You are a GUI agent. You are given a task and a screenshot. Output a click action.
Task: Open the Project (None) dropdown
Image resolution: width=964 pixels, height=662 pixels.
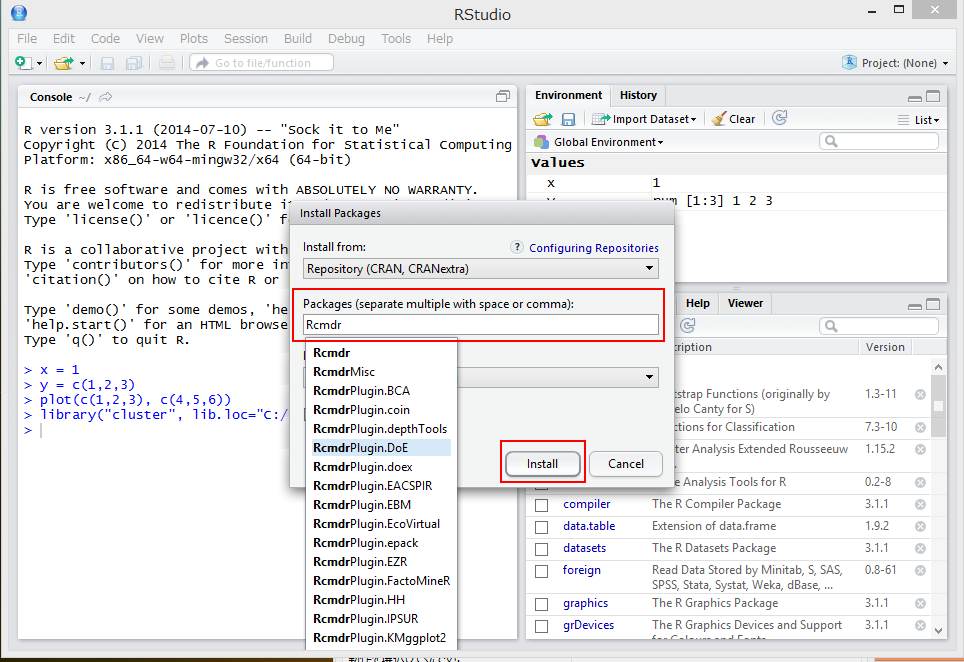(x=896, y=63)
